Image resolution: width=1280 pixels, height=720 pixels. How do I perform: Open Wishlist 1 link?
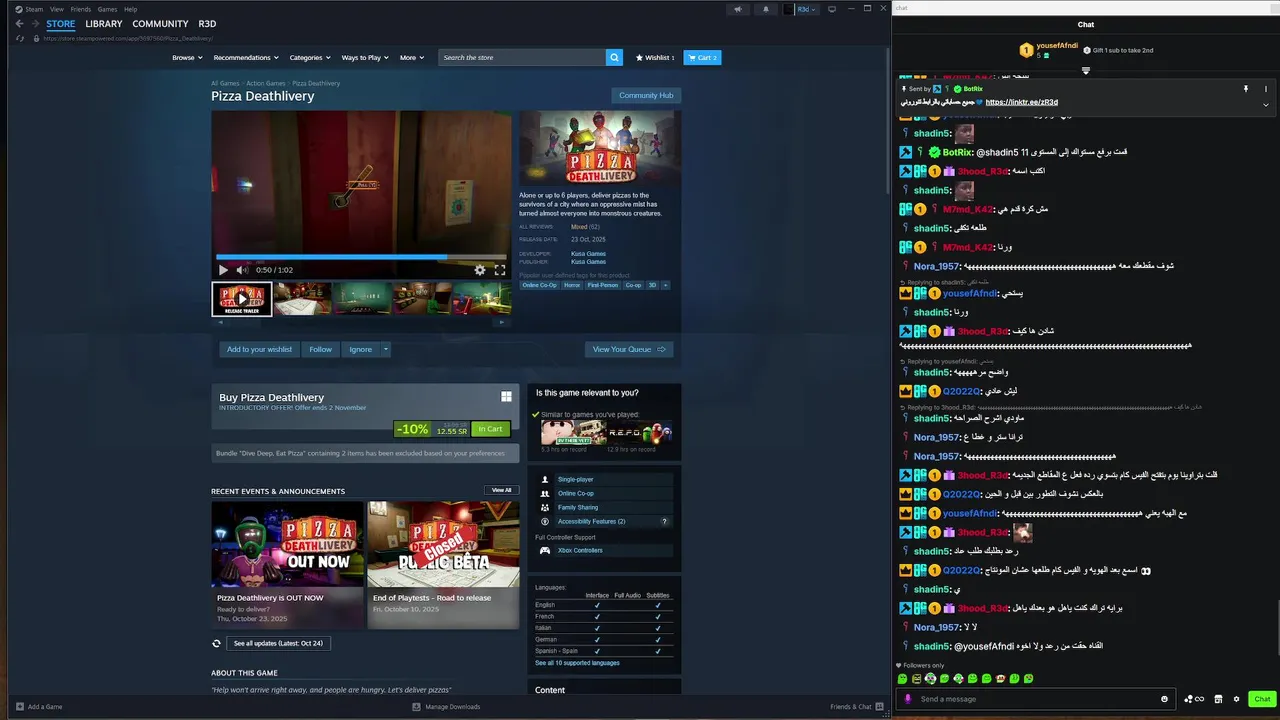(655, 57)
